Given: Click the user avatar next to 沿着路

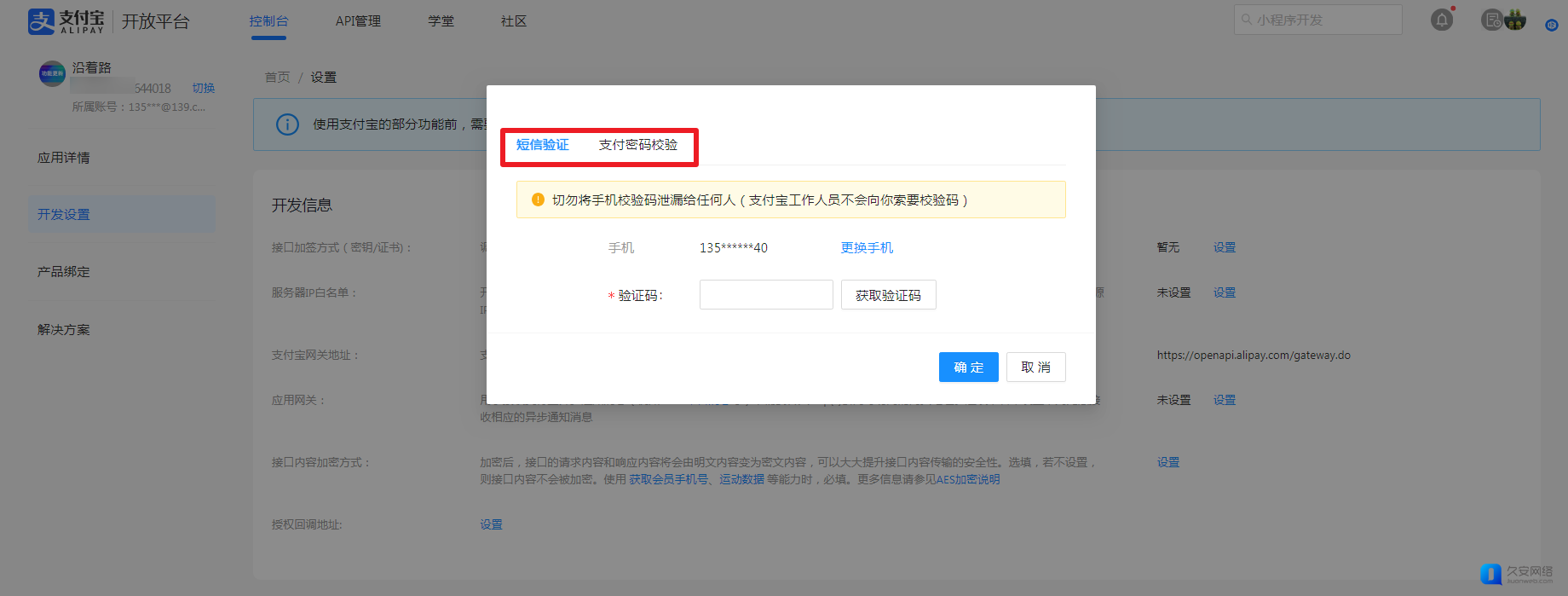Looking at the screenshot, I should [52, 74].
